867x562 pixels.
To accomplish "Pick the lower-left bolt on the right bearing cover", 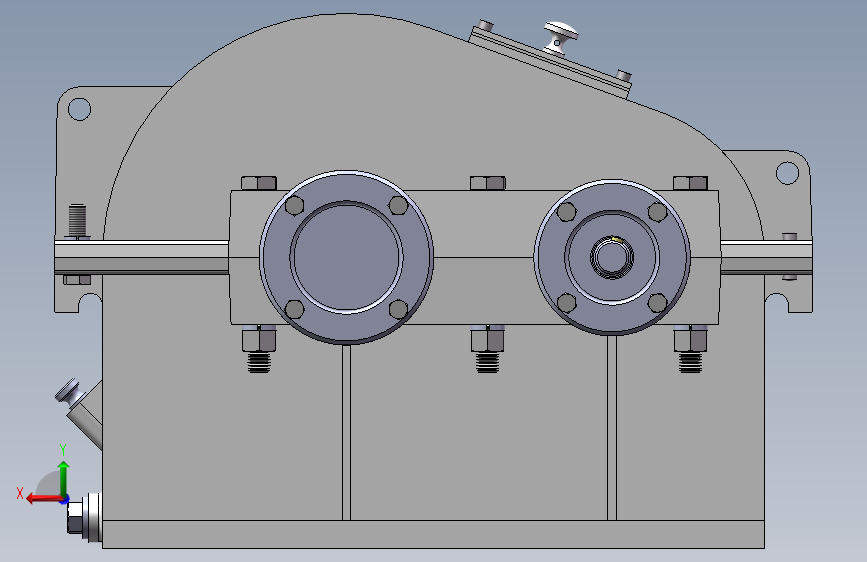I will (567, 303).
